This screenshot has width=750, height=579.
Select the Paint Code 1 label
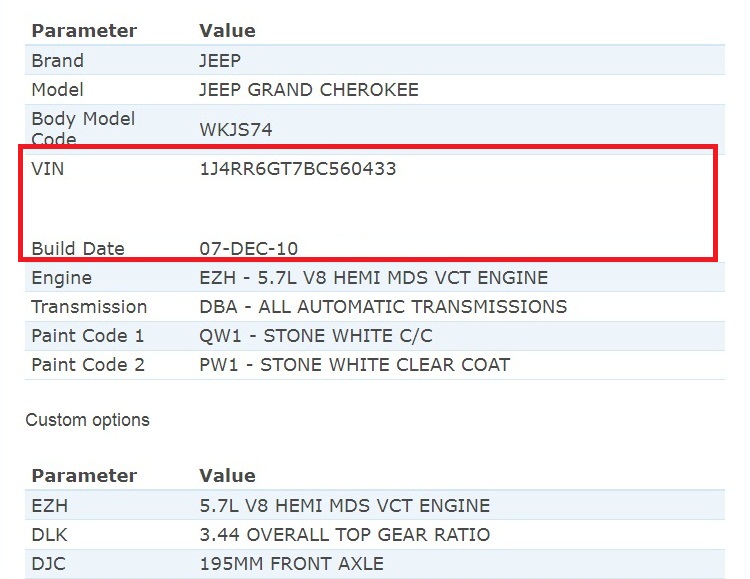tap(88, 336)
